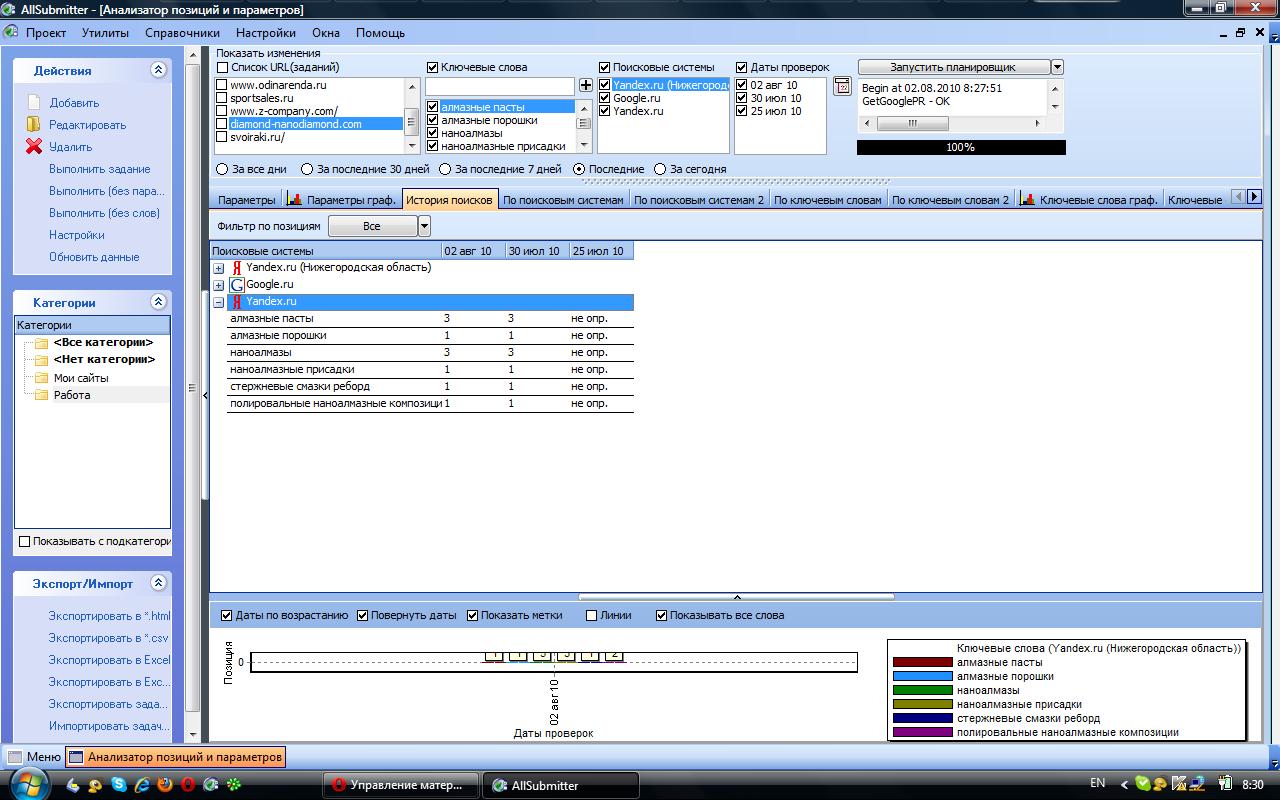
Task: Click the Skype status icon in system tray
Action: pyautogui.click(x=1143, y=784)
